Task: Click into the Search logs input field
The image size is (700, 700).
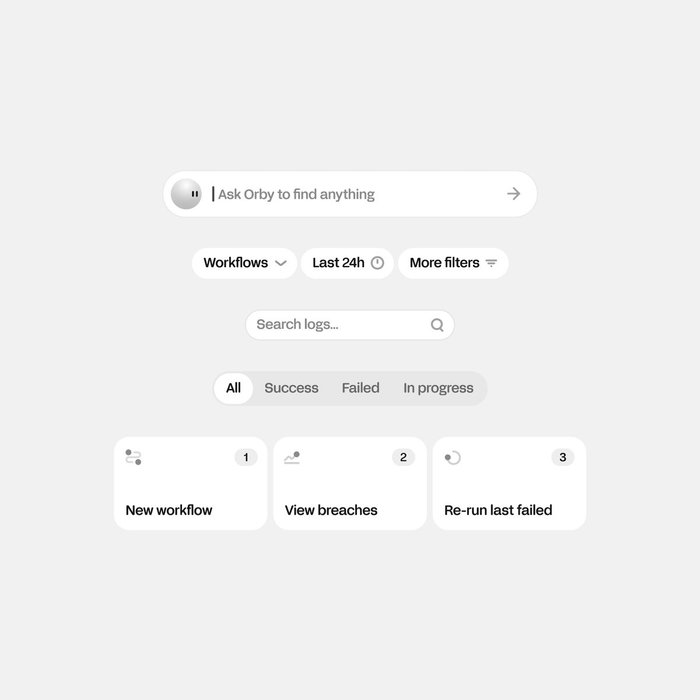Action: pos(350,325)
